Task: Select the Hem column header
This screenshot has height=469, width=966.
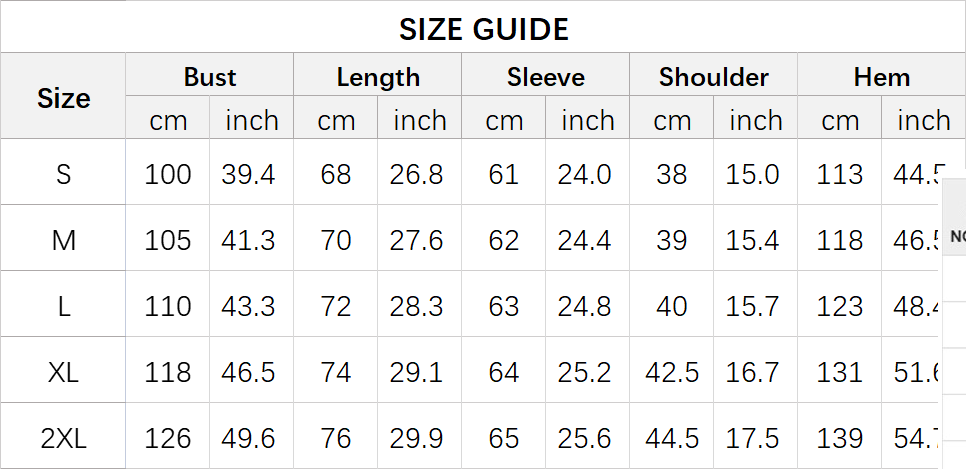Action: point(881,77)
